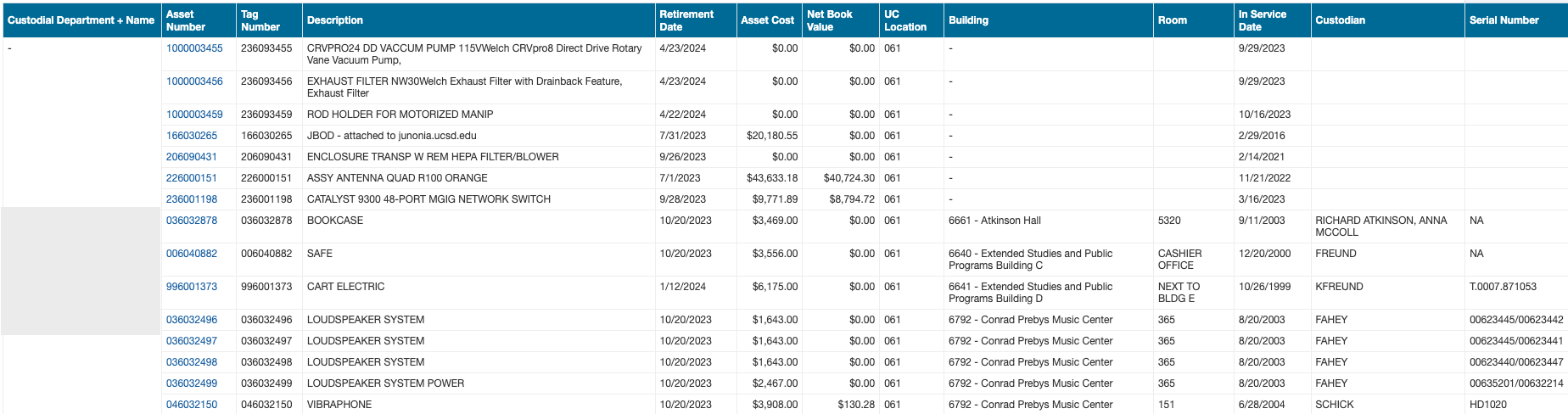The width and height of the screenshot is (1568, 414).
Task: Select the Custodian column header
Action: (1340, 20)
